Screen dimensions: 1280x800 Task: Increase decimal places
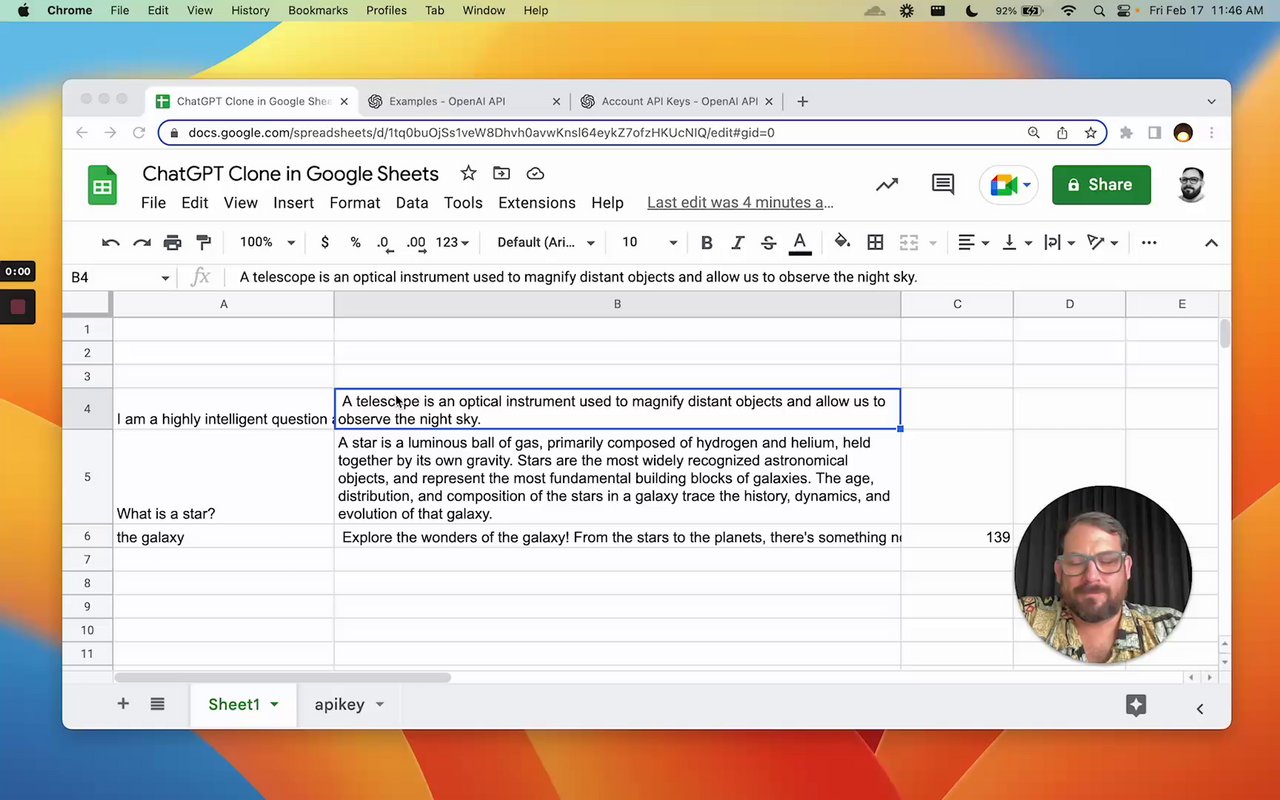tap(416, 242)
